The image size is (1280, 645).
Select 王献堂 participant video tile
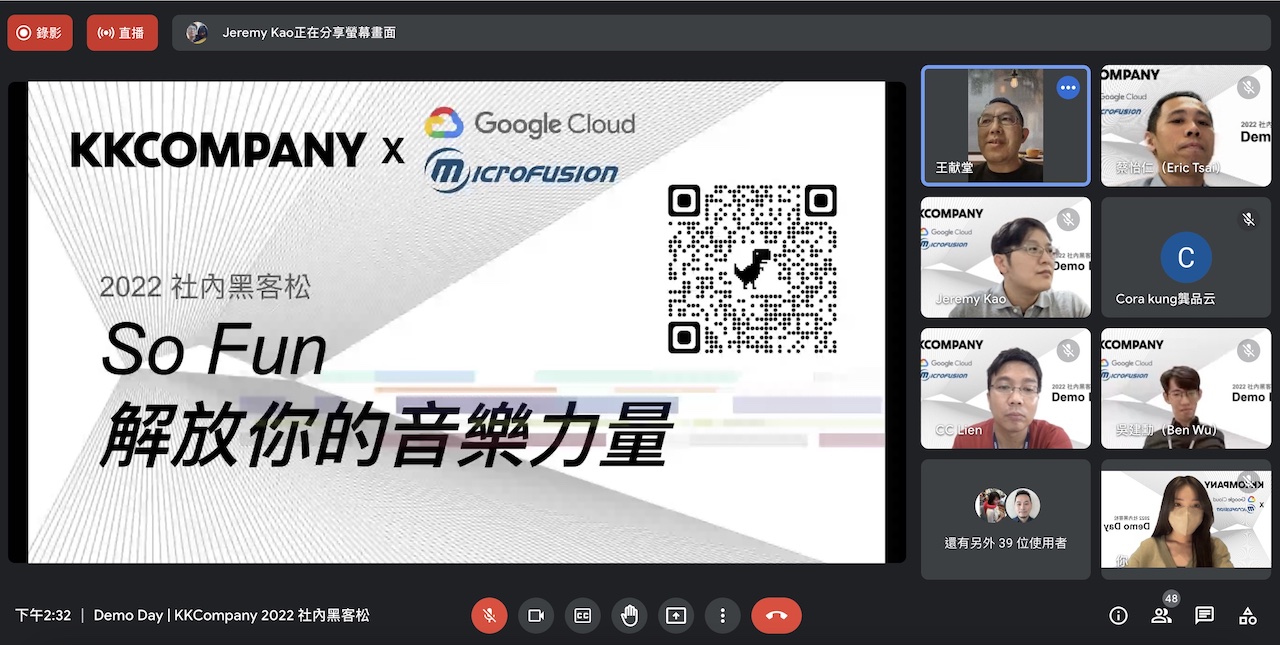point(1006,126)
